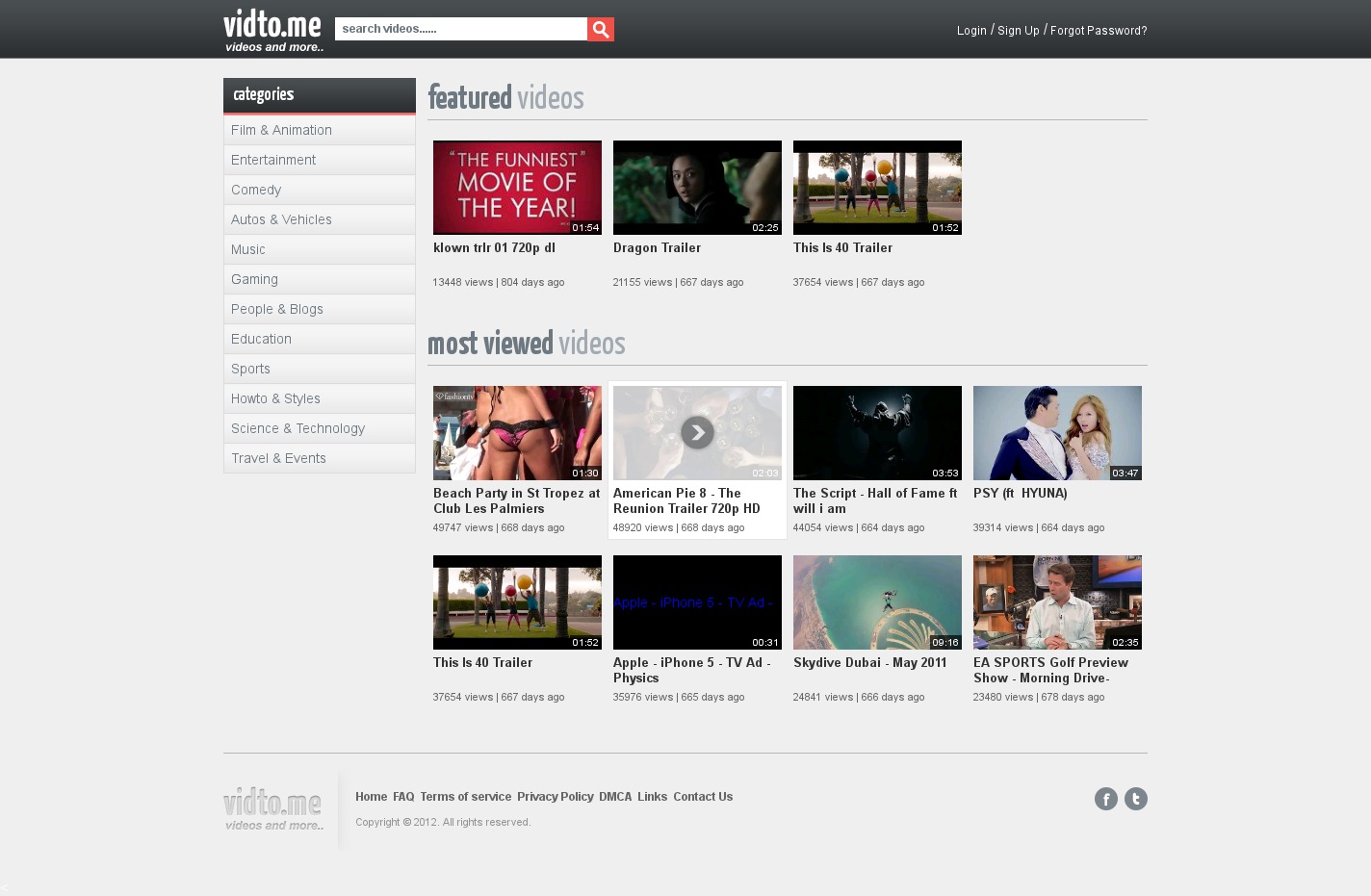This screenshot has width=1371, height=896.
Task: Visit Terms of service in footer
Action: coord(465,797)
